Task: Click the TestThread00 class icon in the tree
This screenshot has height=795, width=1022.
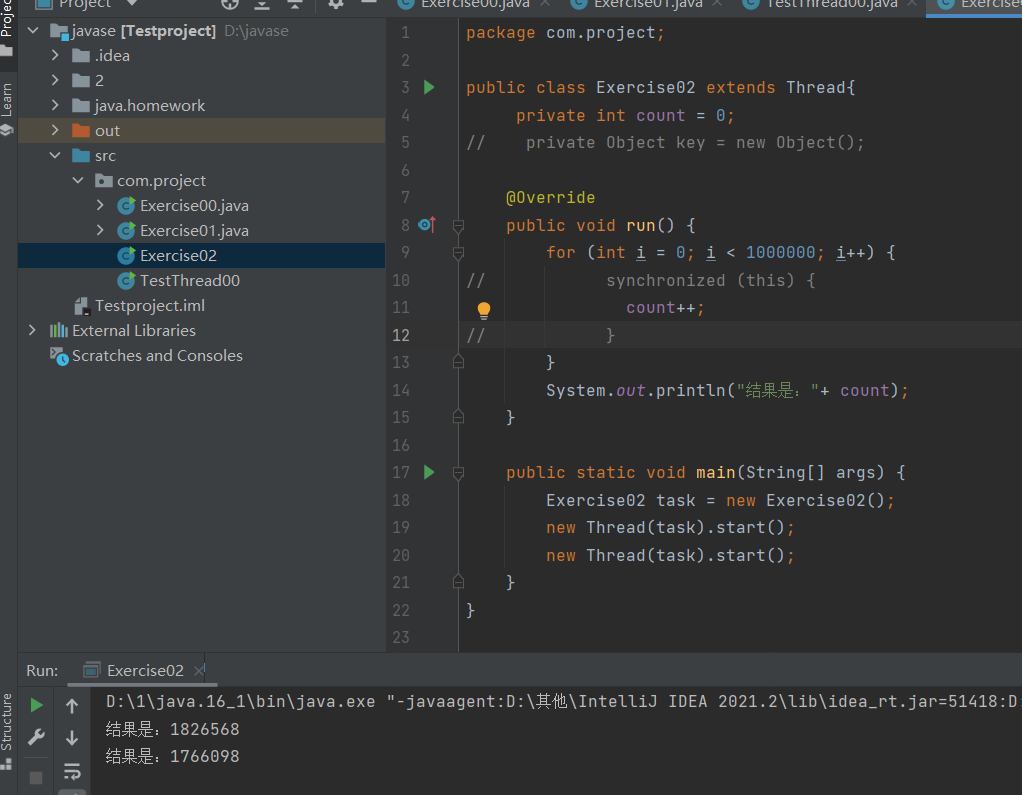Action: (126, 281)
